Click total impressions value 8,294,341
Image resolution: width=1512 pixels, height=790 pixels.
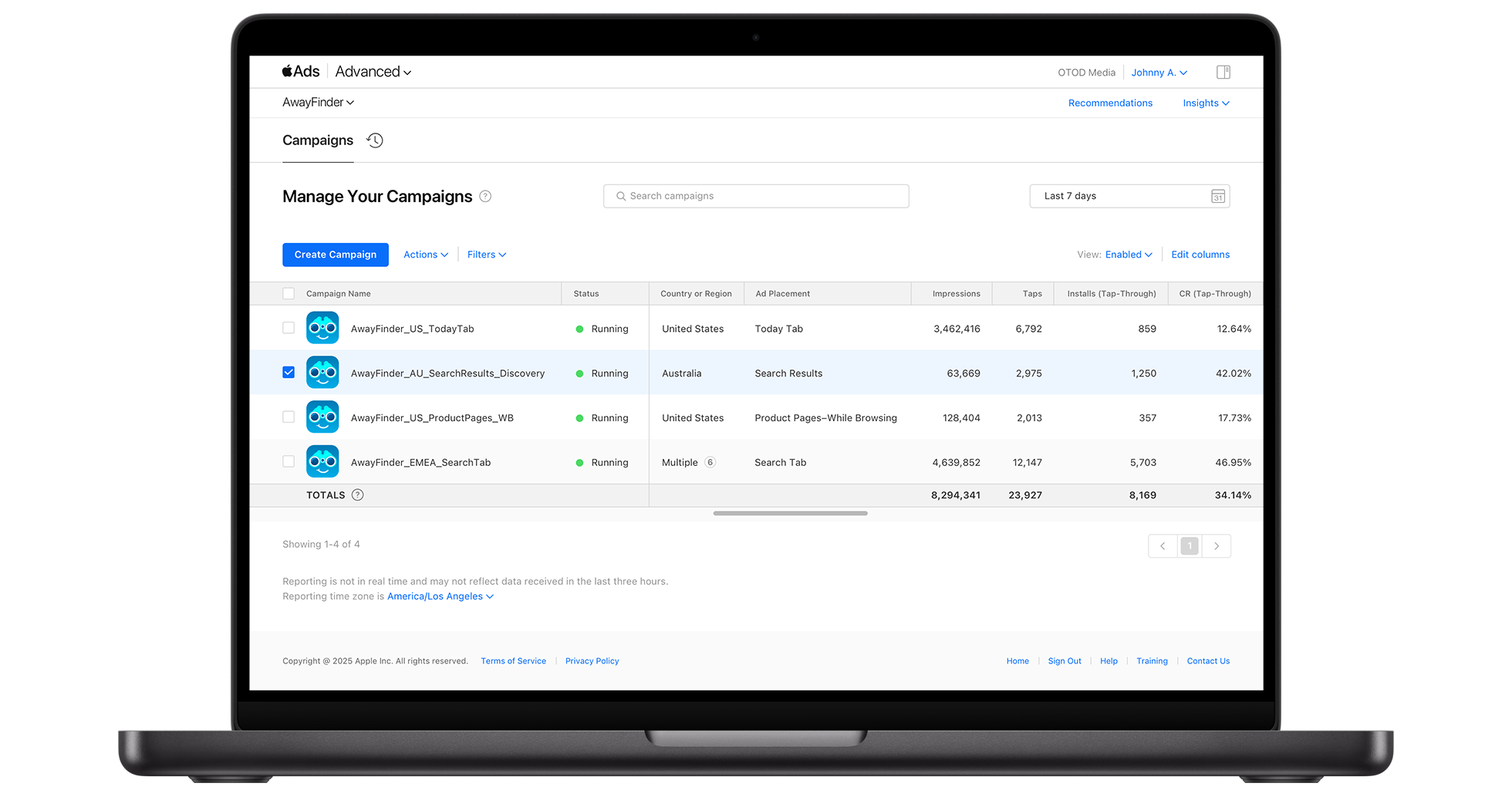(x=956, y=495)
